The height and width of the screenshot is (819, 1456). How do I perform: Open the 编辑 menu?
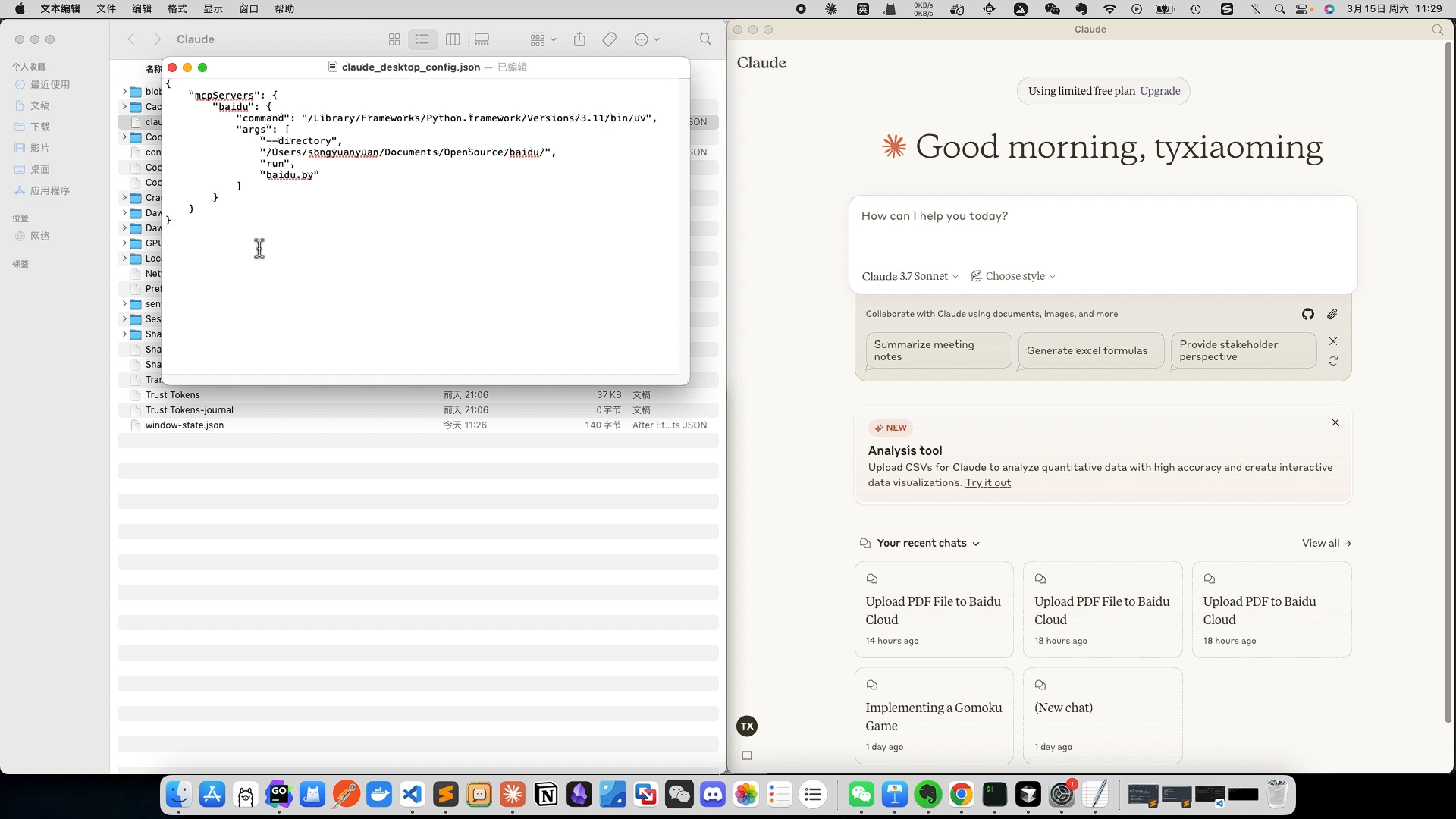click(142, 9)
